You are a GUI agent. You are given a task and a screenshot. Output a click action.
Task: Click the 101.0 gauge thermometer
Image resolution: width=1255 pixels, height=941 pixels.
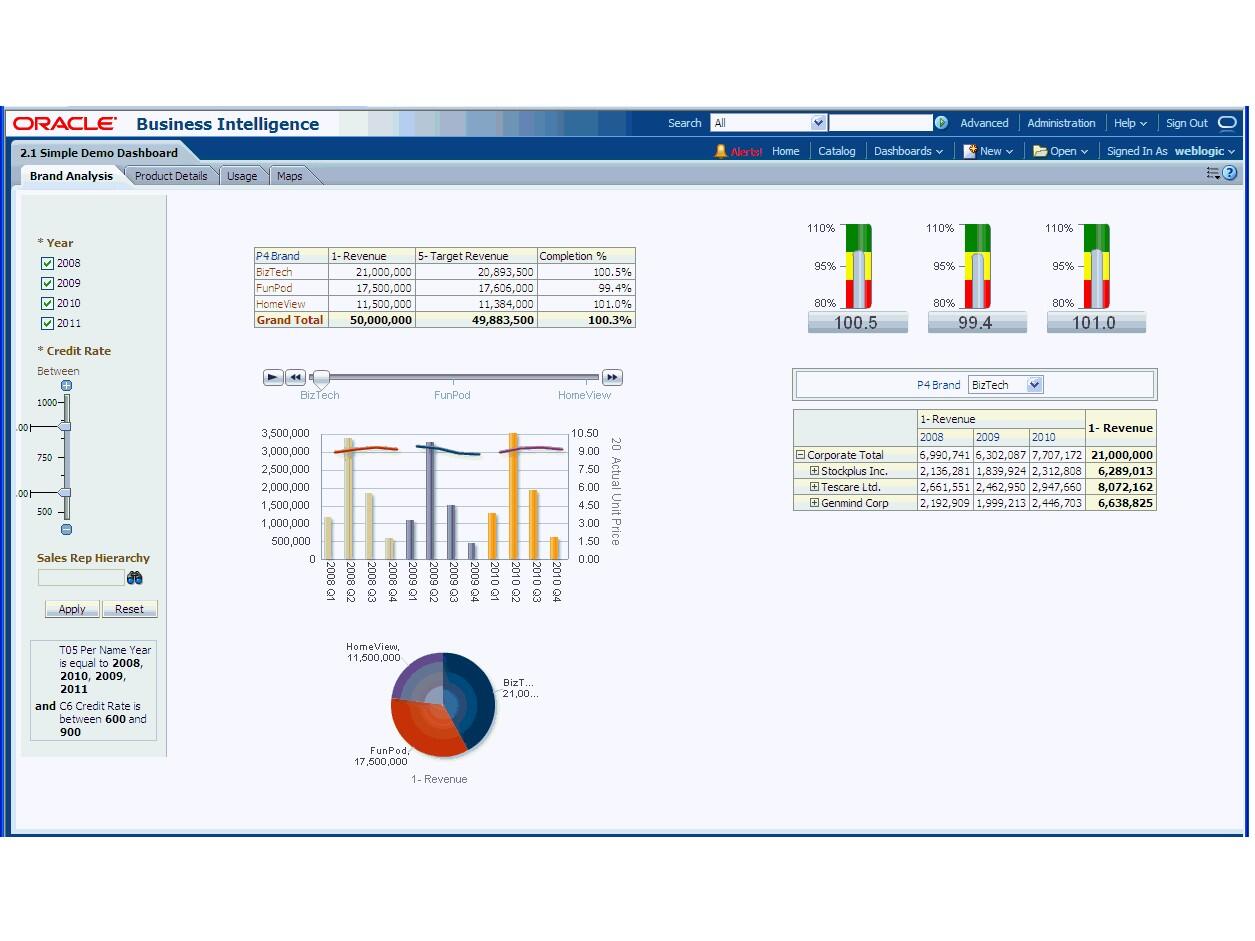[x=1096, y=266]
